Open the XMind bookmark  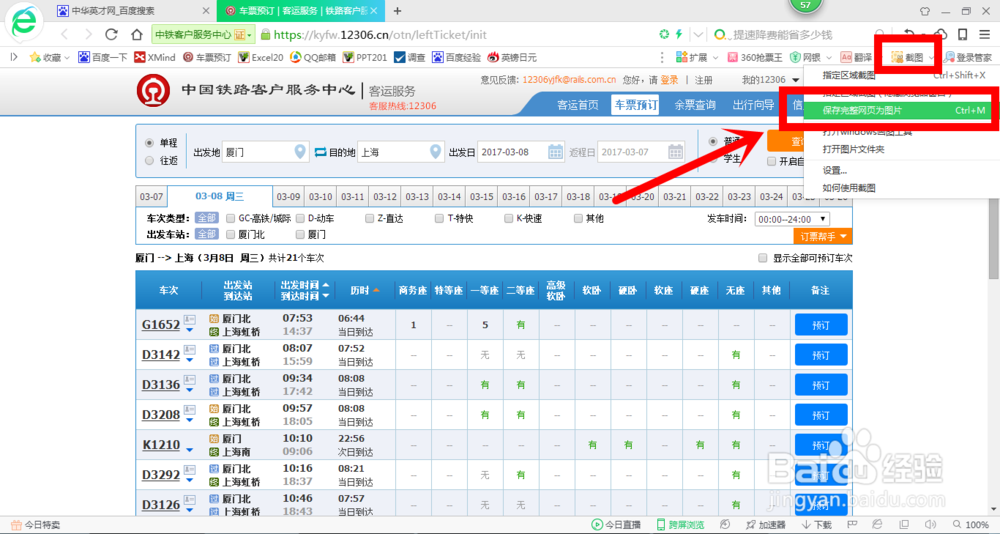(154, 57)
